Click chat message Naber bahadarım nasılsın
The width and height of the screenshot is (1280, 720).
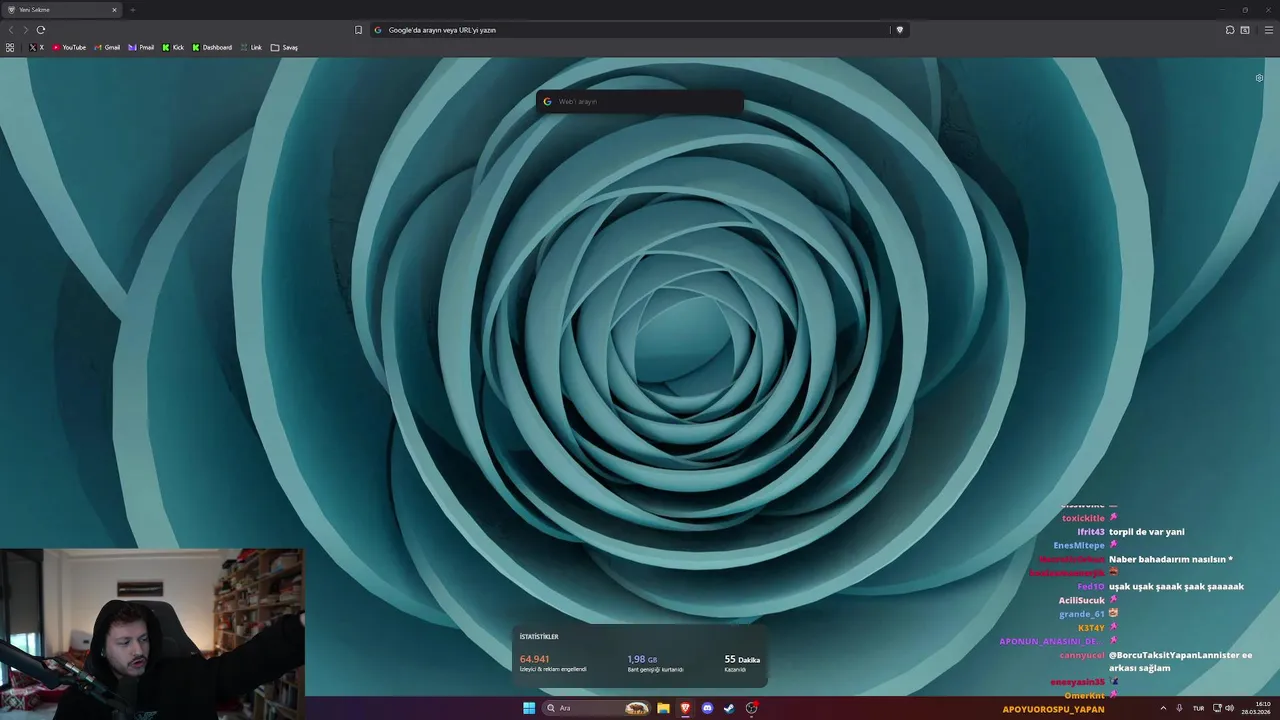(1171, 559)
